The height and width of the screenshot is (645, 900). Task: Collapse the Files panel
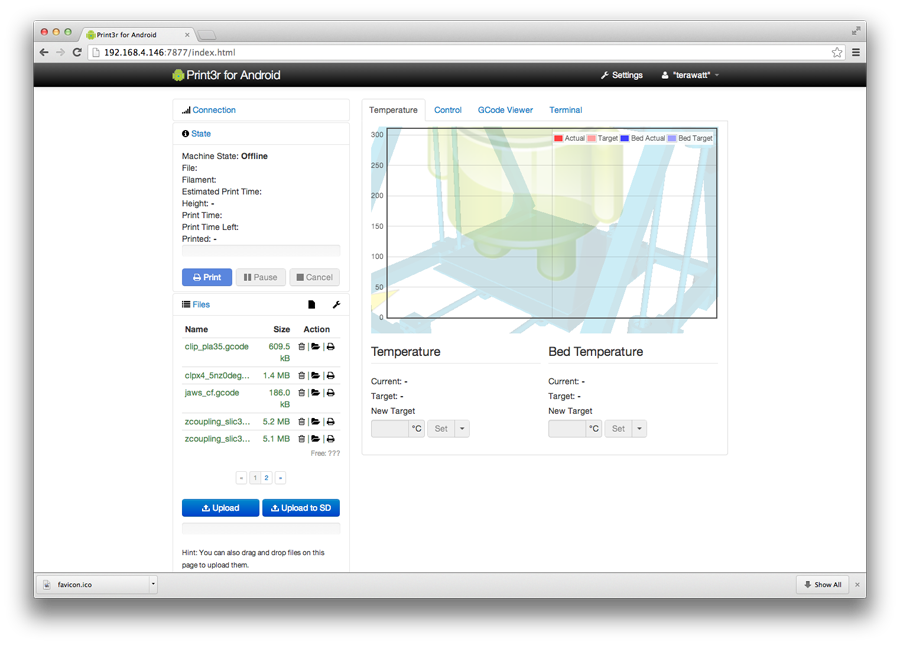coord(201,305)
